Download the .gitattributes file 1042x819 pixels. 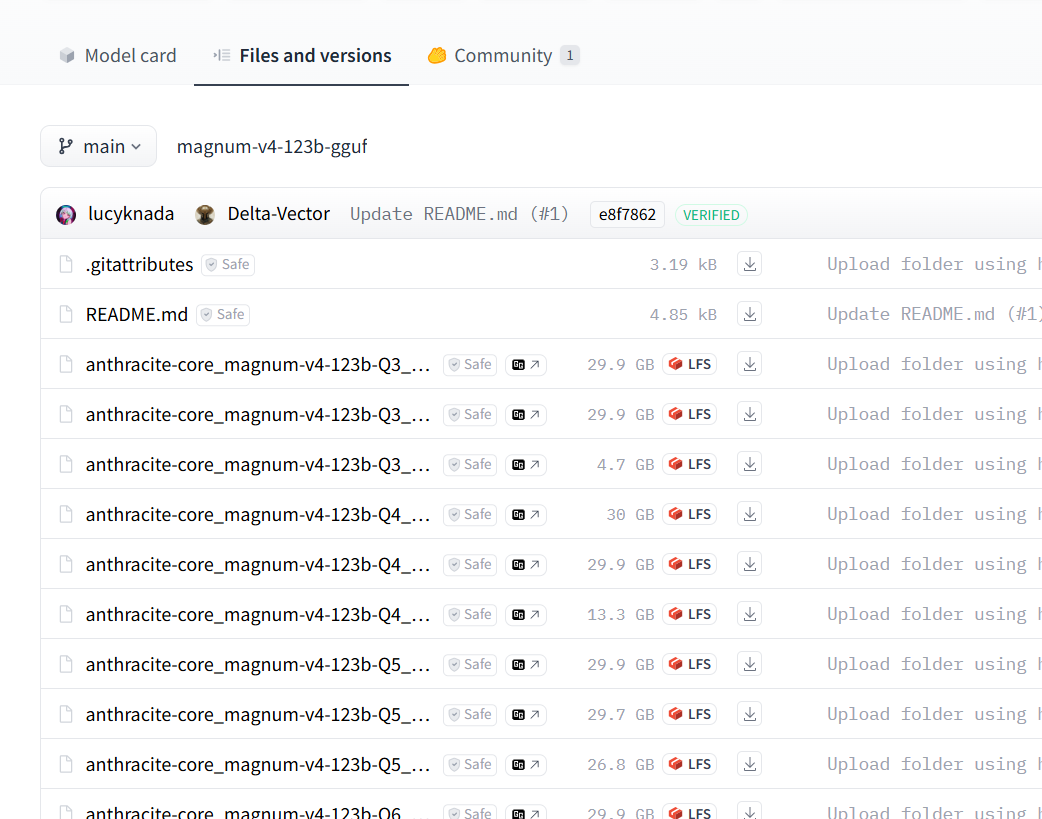coord(749,264)
